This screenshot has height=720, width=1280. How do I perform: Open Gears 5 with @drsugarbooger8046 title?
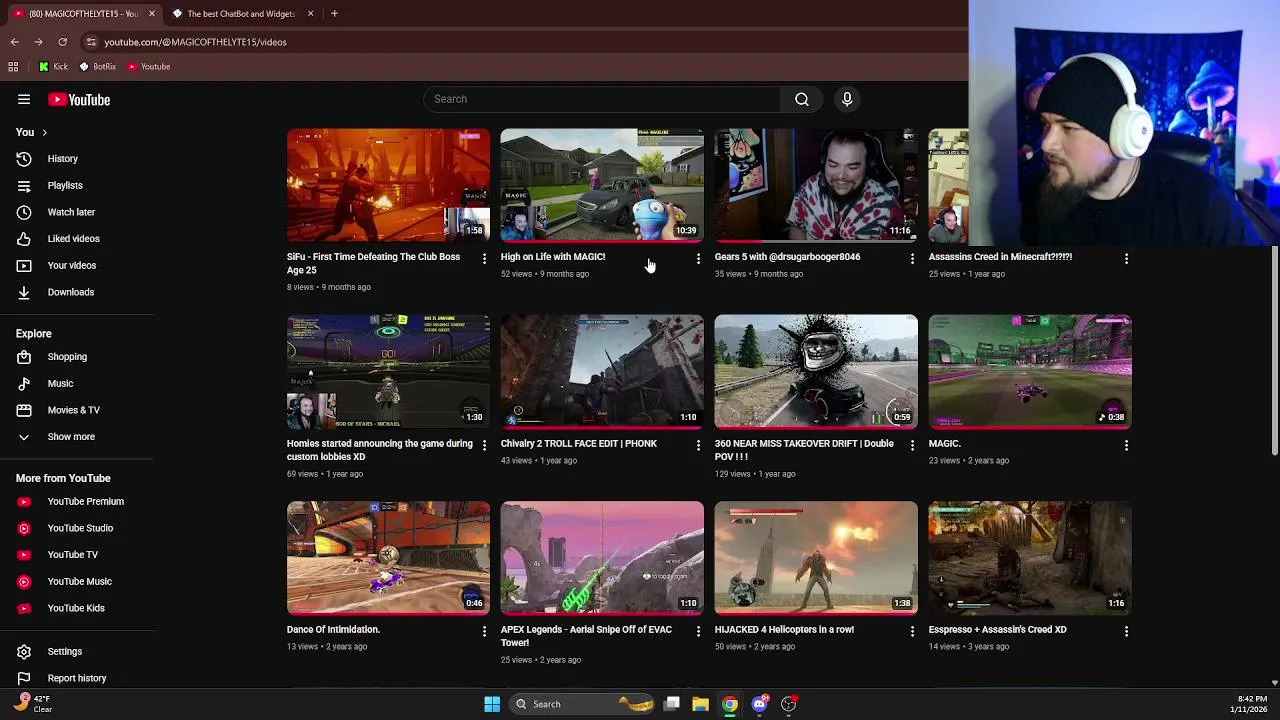point(787,257)
